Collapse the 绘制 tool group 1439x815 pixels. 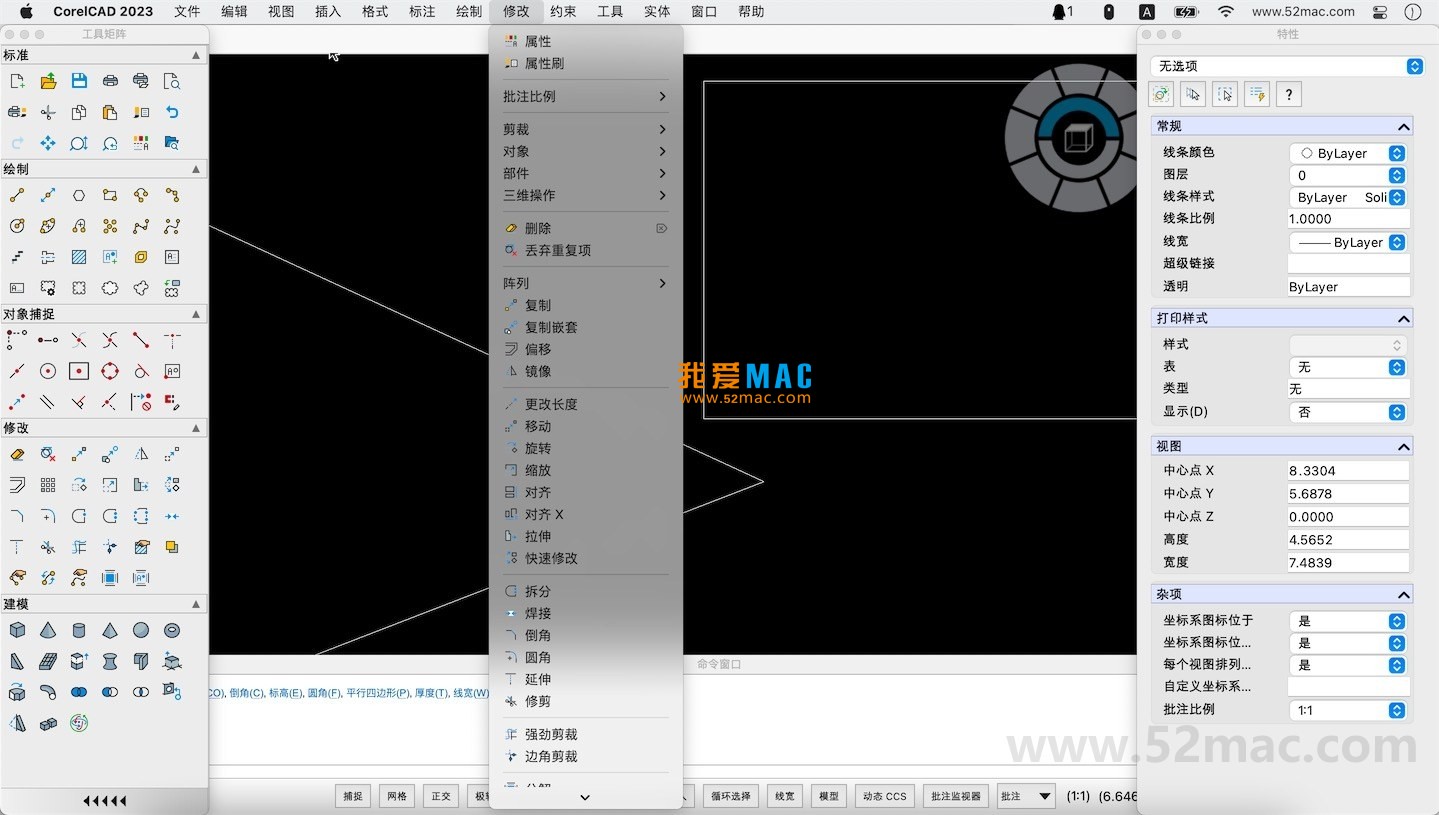(196, 169)
